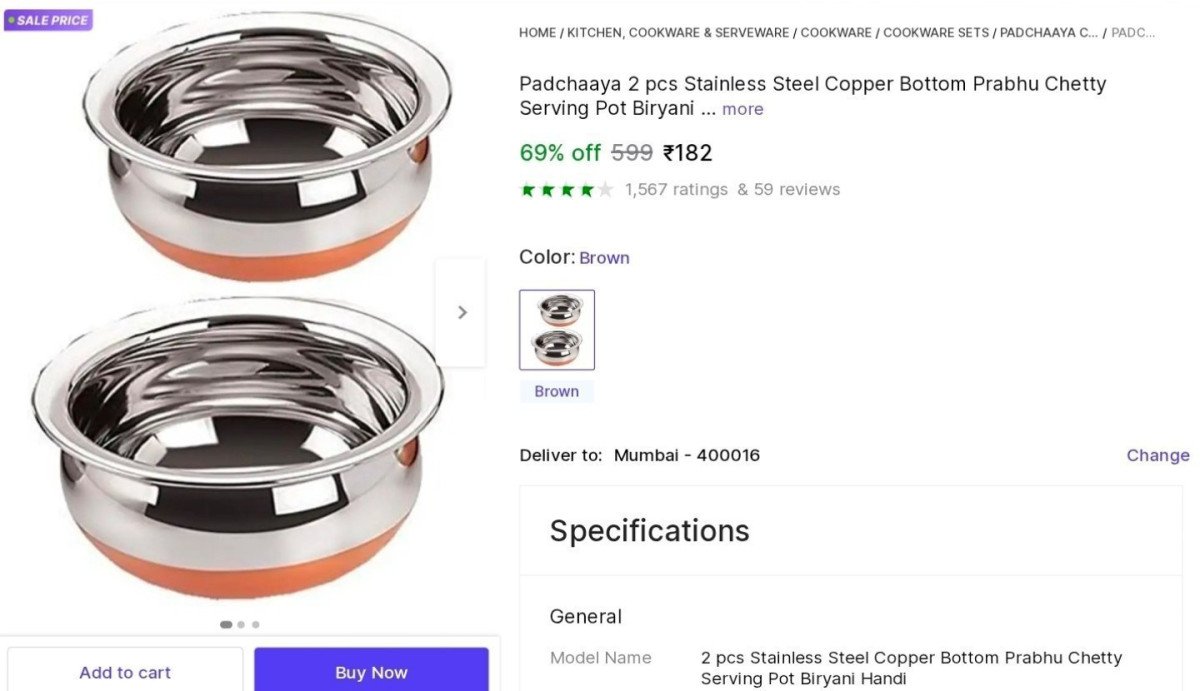Click the main handi product image
This screenshot has width=1200, height=691.
click(x=240, y=310)
